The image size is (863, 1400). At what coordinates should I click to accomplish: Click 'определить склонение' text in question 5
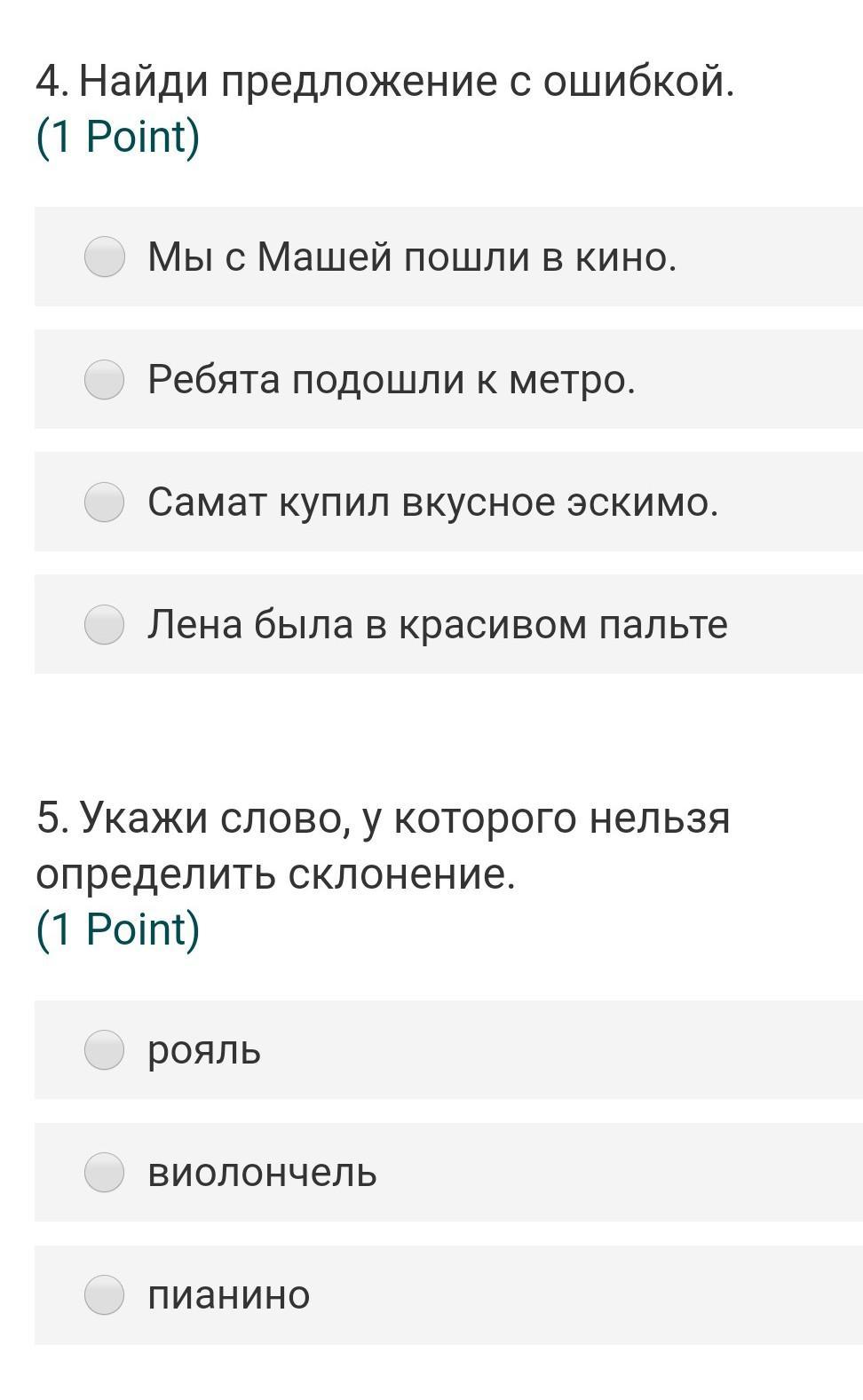275,874
